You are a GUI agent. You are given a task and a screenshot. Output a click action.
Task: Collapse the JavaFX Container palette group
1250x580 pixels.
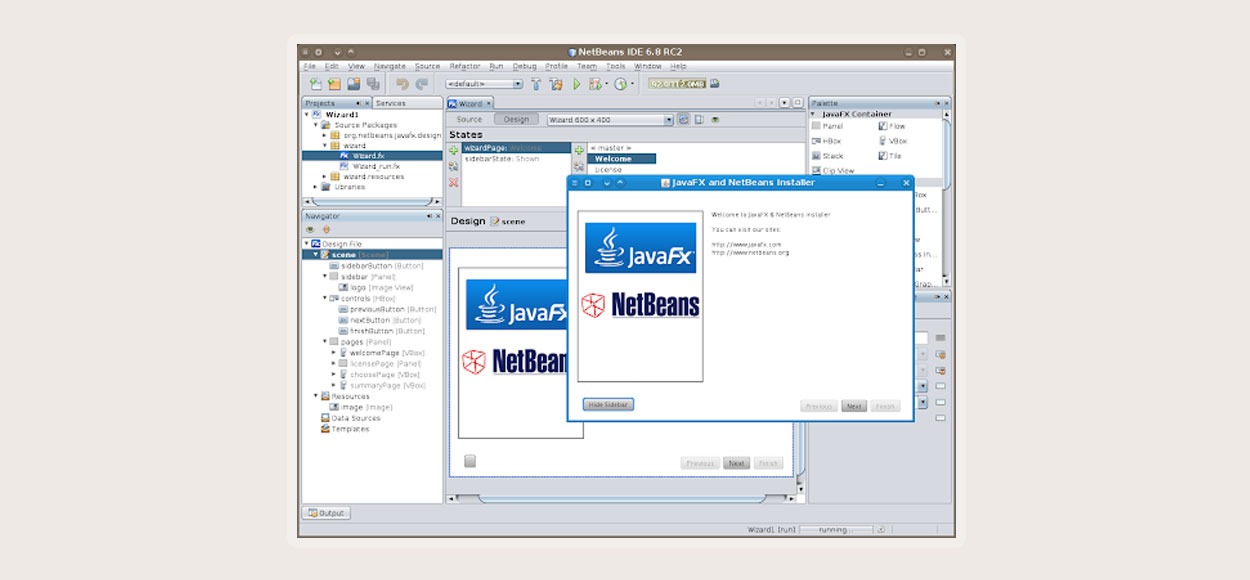click(x=813, y=114)
